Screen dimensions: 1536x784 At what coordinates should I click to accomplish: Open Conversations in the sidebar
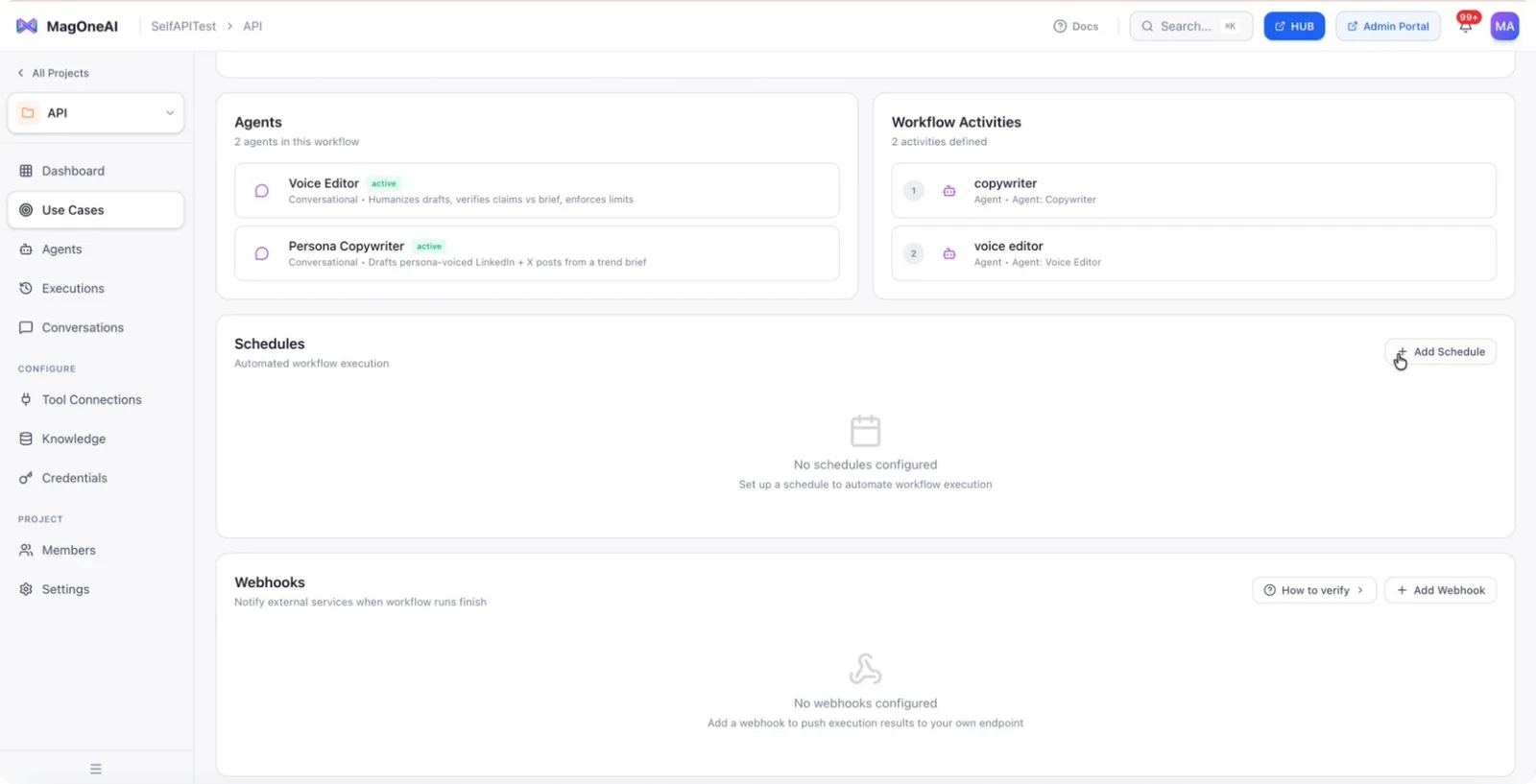[96, 327]
